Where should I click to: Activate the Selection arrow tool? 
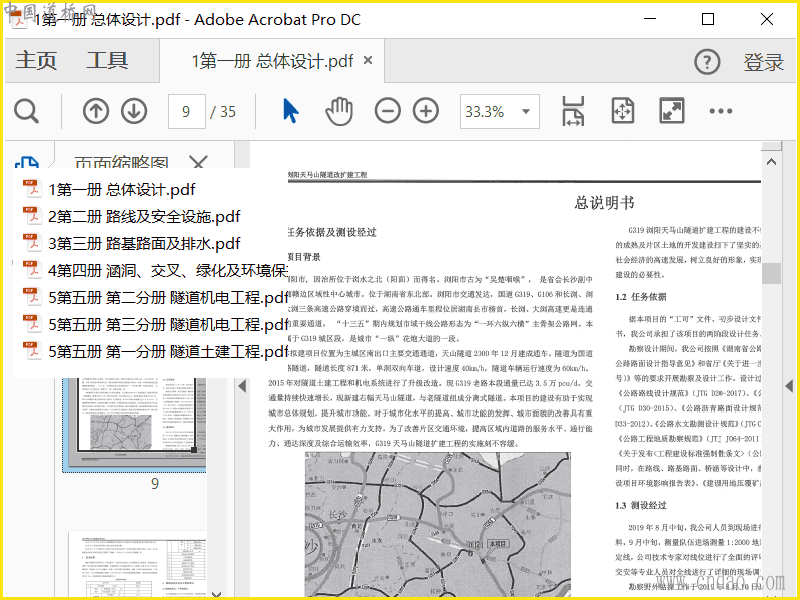click(x=290, y=111)
